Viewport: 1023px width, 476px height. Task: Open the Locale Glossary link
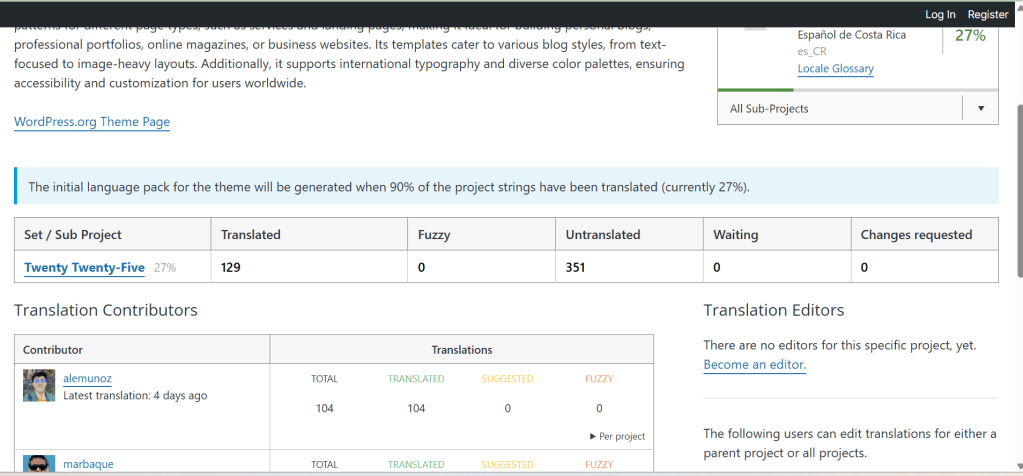(836, 68)
